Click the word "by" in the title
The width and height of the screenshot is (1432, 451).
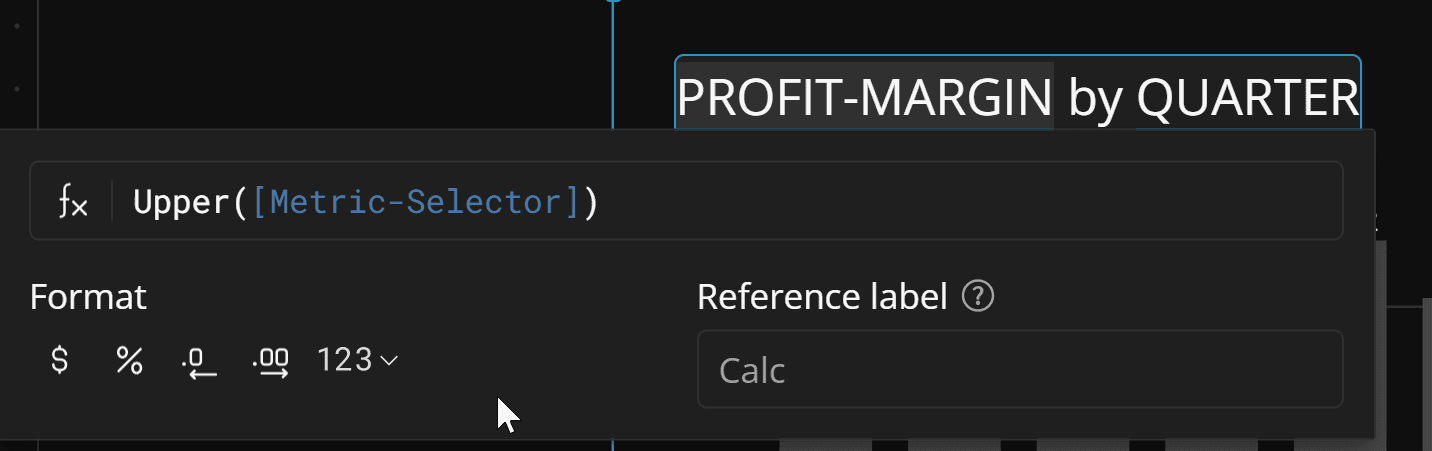[1095, 99]
